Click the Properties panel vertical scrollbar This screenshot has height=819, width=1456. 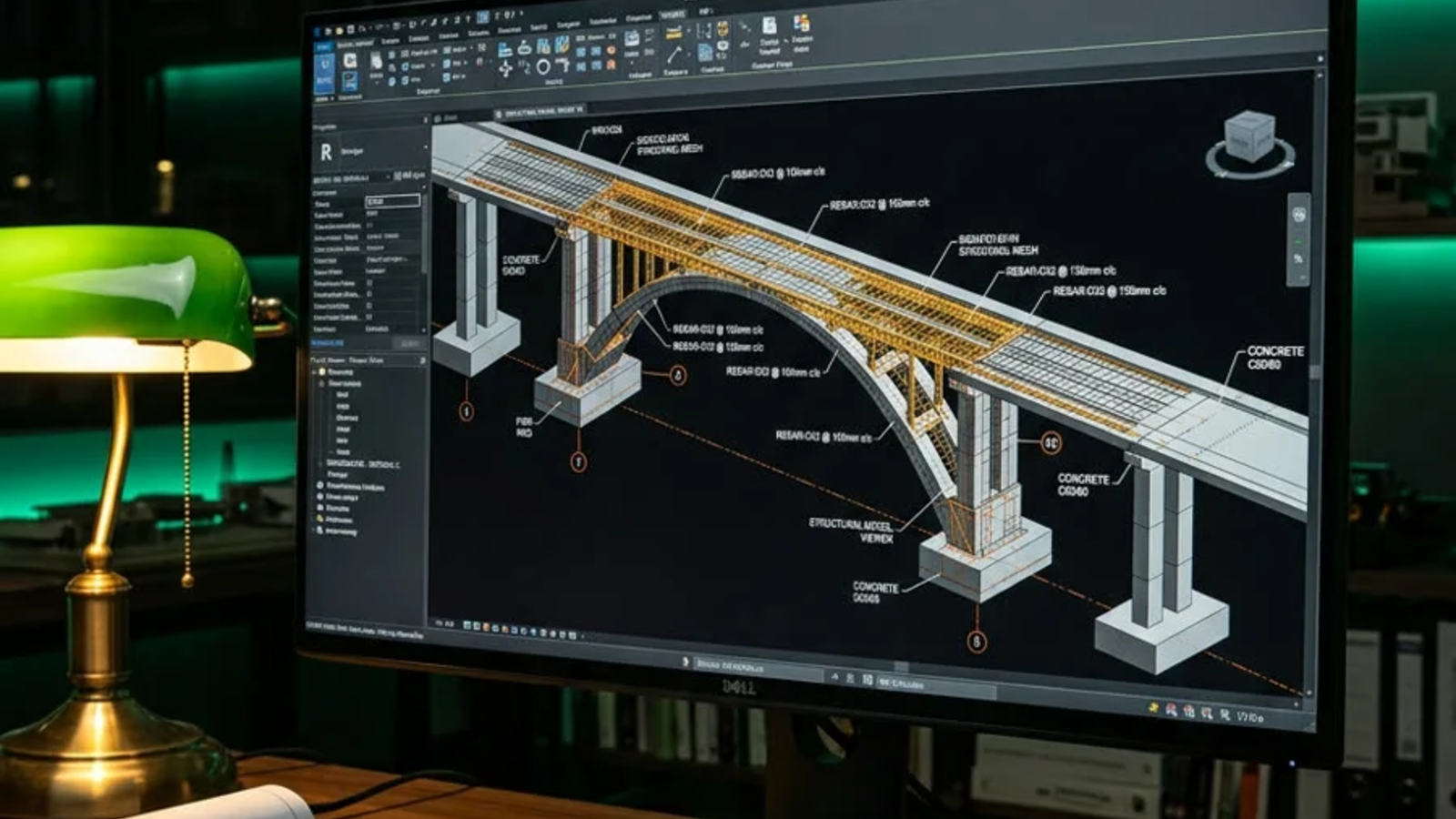pos(425,234)
